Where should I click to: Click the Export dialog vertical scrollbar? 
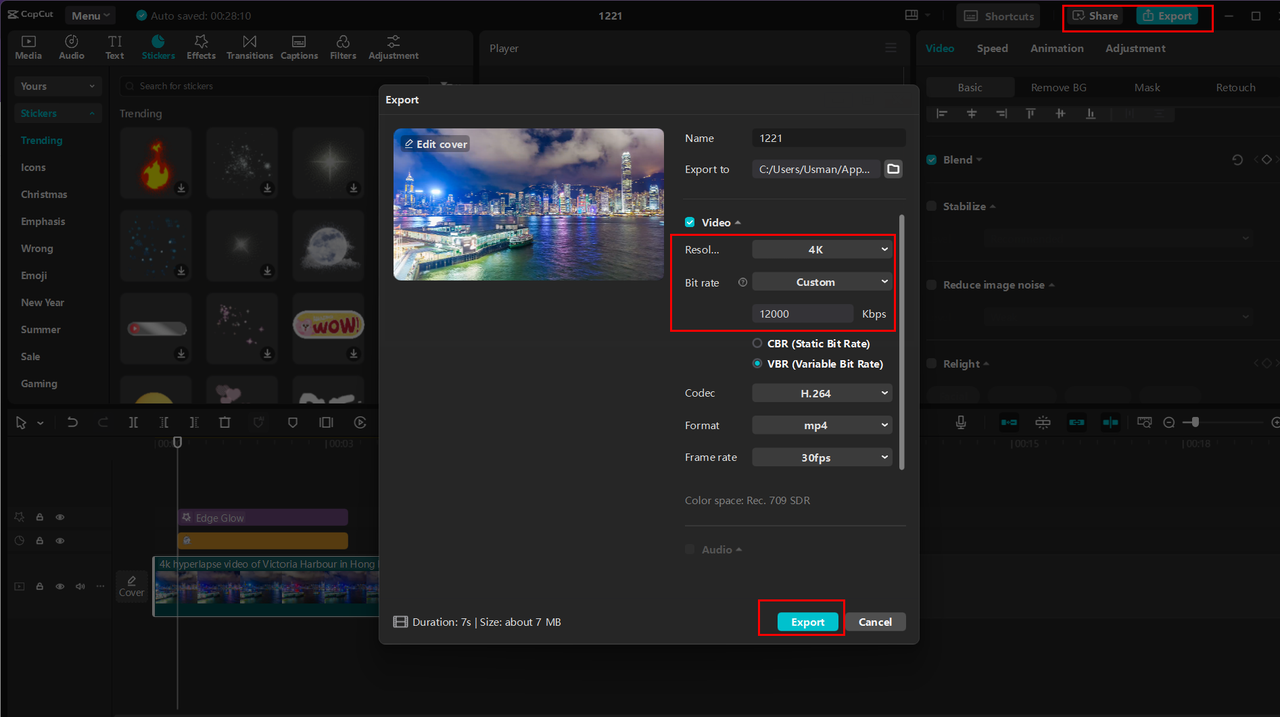pyautogui.click(x=902, y=340)
